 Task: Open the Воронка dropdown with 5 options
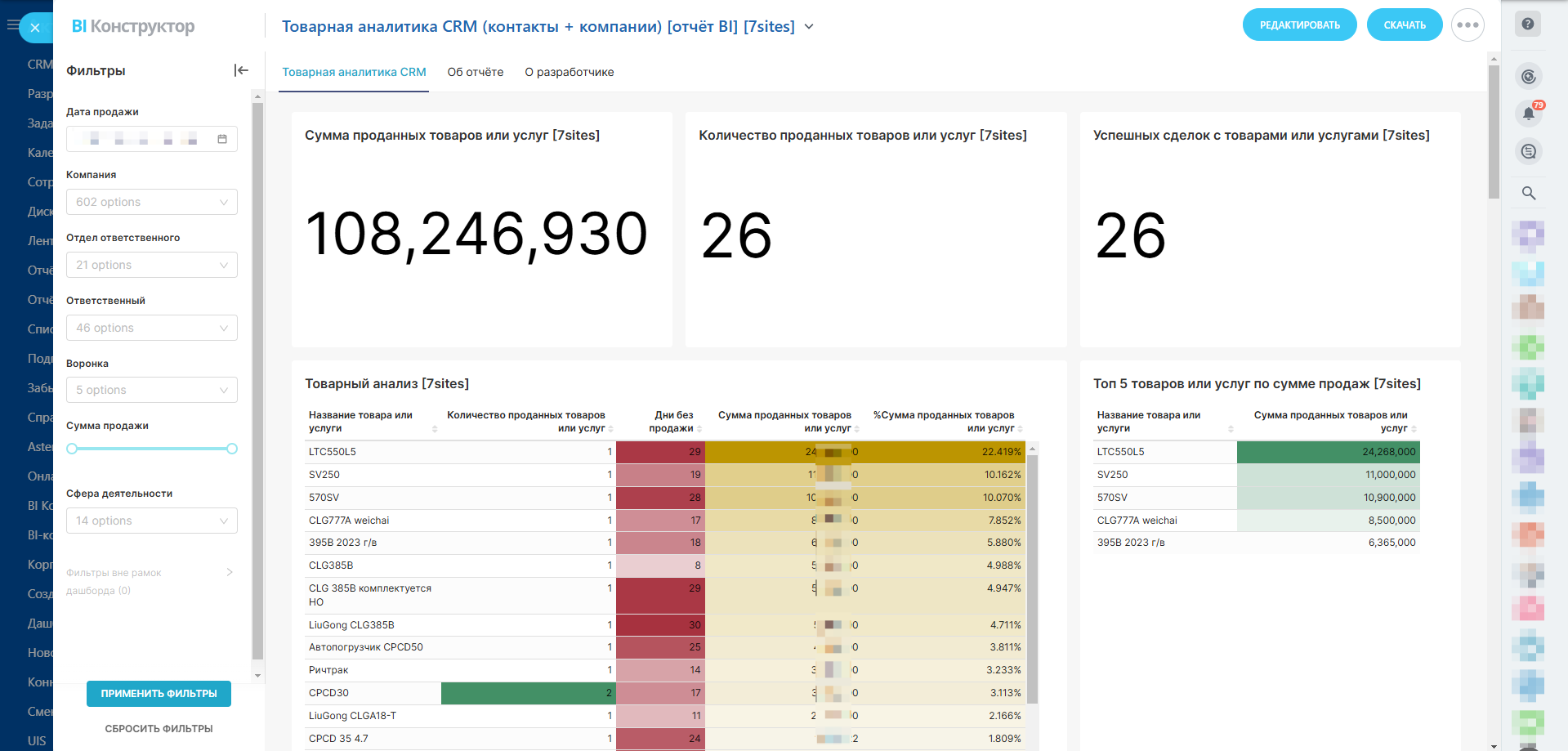pyautogui.click(x=152, y=390)
